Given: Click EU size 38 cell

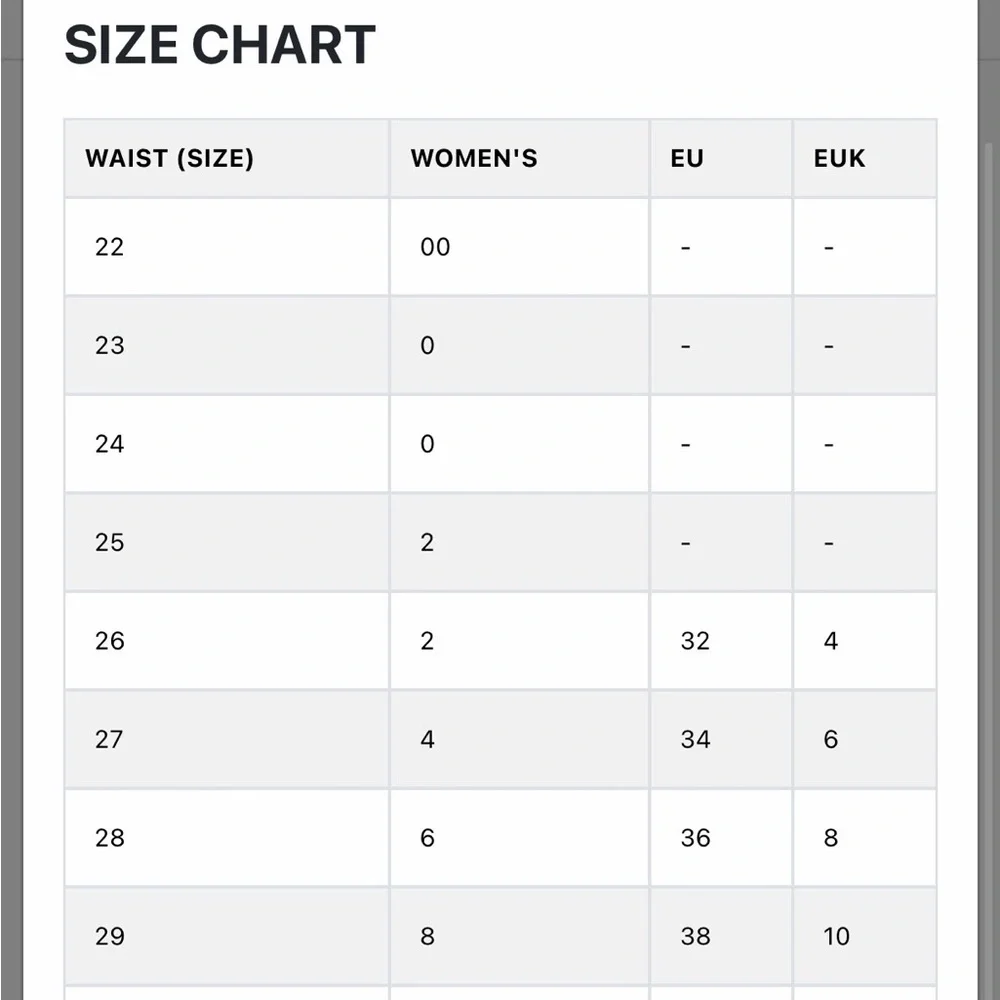Looking at the screenshot, I should (721, 936).
